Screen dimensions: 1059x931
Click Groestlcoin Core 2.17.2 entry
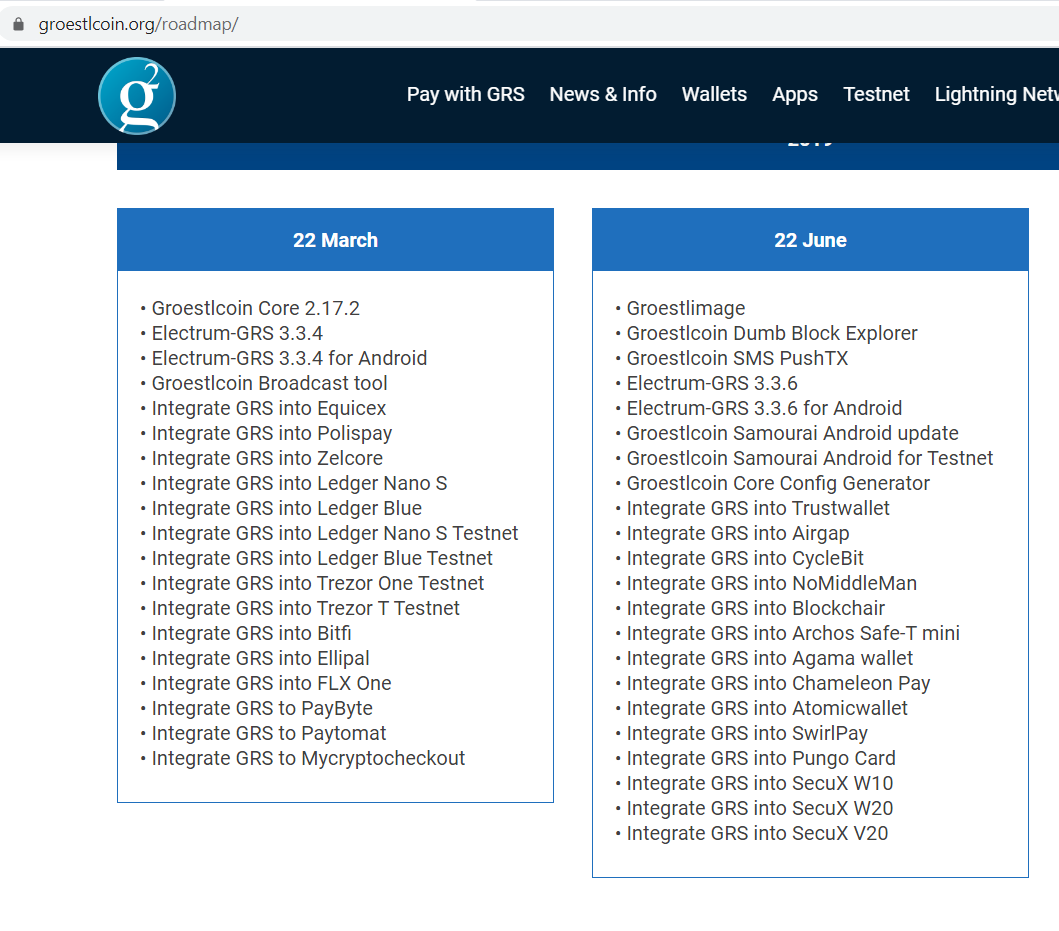255,308
